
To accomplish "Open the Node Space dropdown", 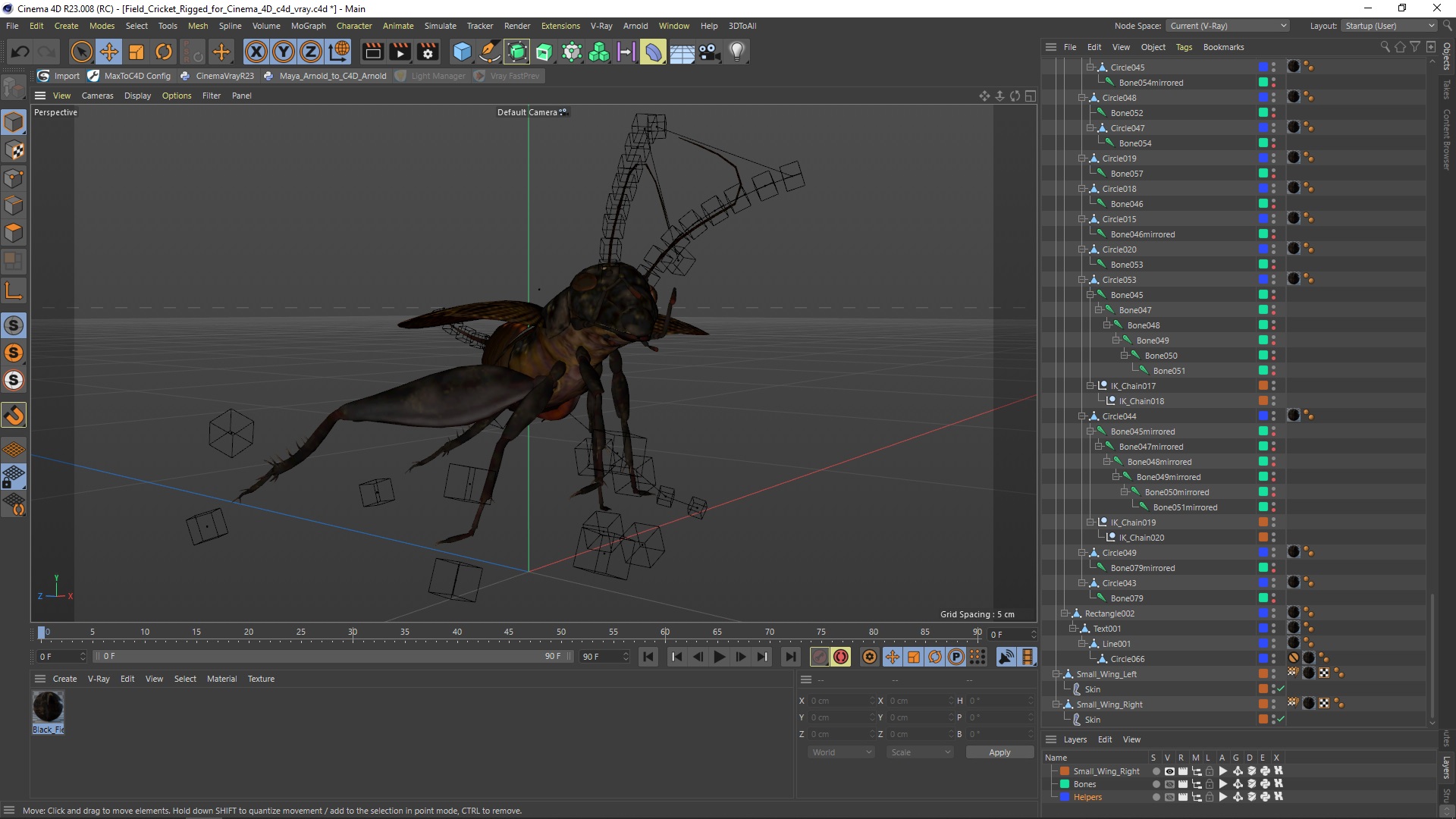I will 1227,26.
